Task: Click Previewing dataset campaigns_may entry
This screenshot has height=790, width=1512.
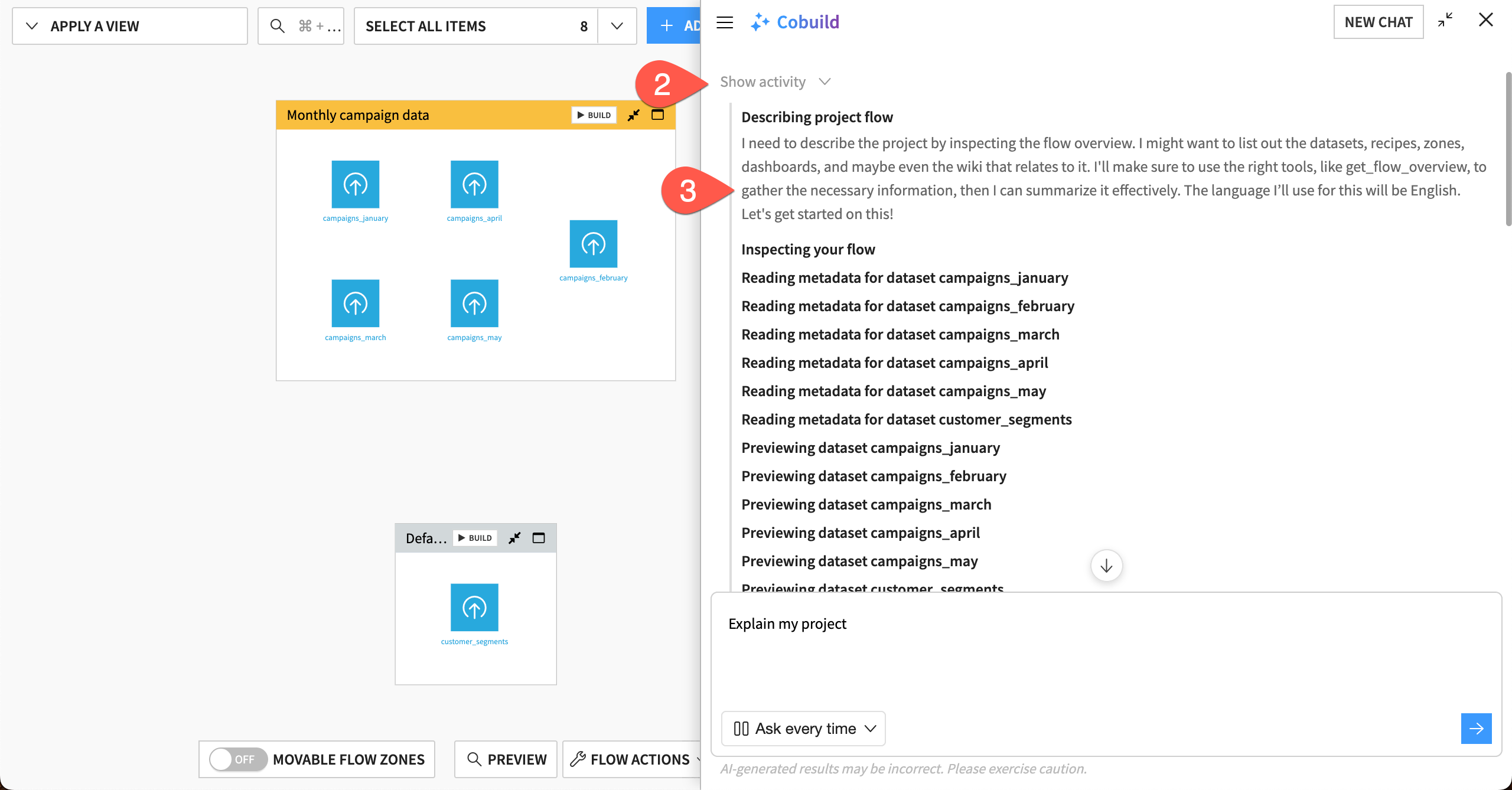Action: [x=859, y=561]
